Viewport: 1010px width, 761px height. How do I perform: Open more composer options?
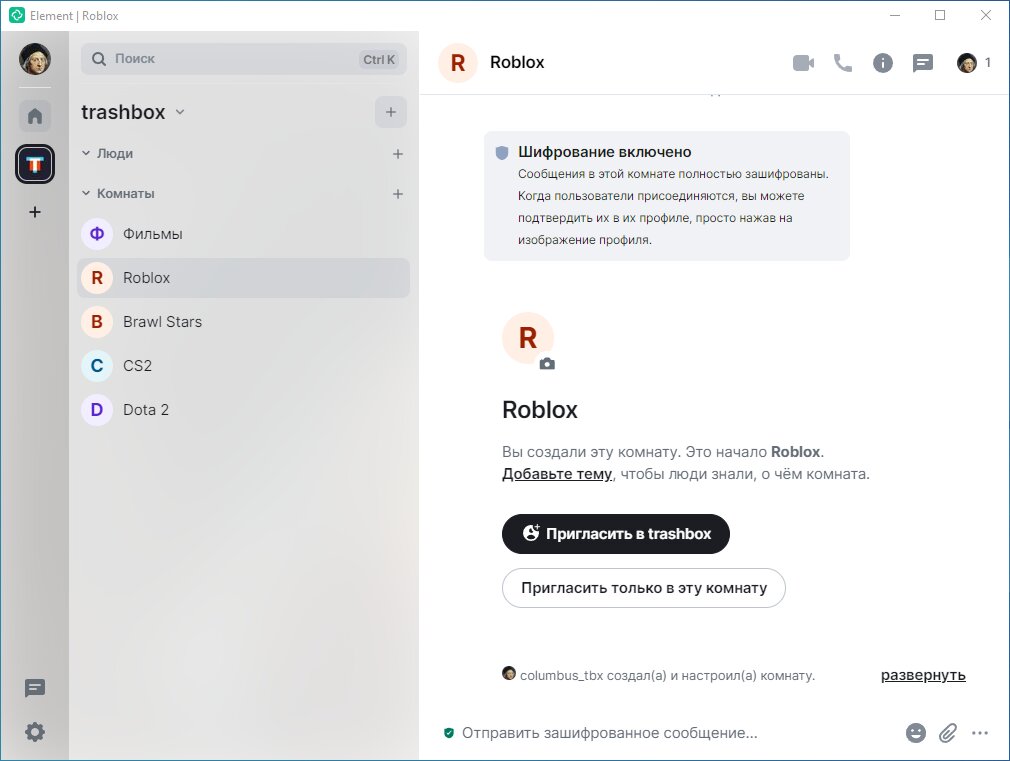point(980,733)
